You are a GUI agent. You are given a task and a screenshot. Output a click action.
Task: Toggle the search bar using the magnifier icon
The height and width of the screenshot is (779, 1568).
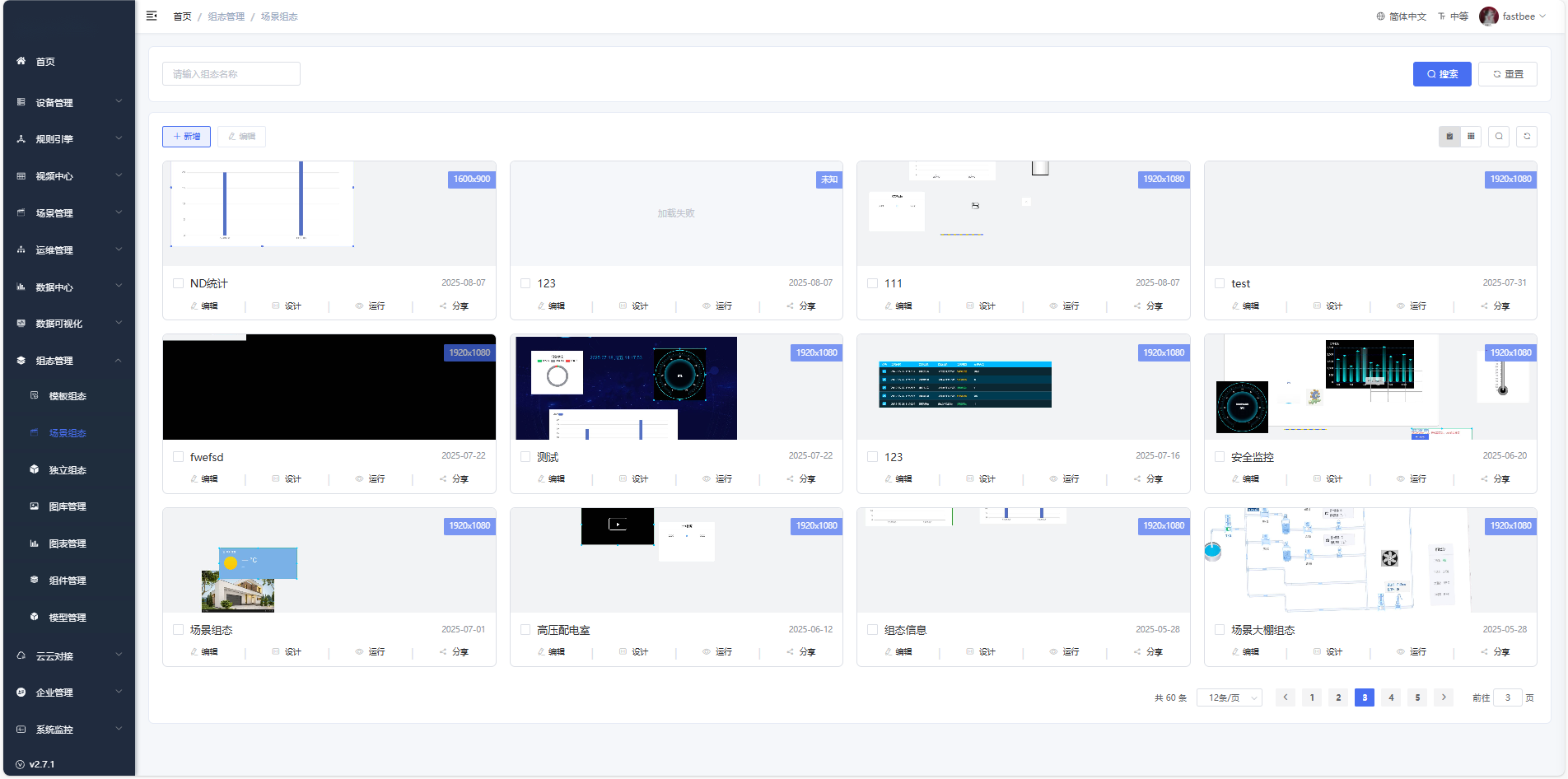(1499, 137)
